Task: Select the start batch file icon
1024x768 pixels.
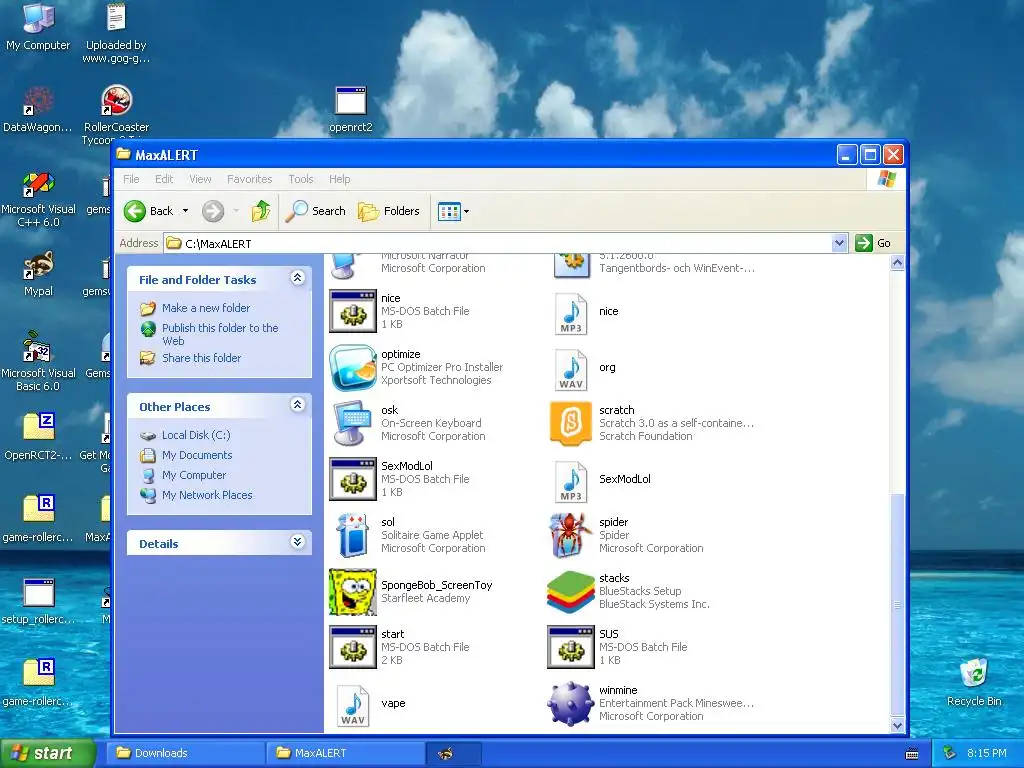Action: tap(353, 647)
